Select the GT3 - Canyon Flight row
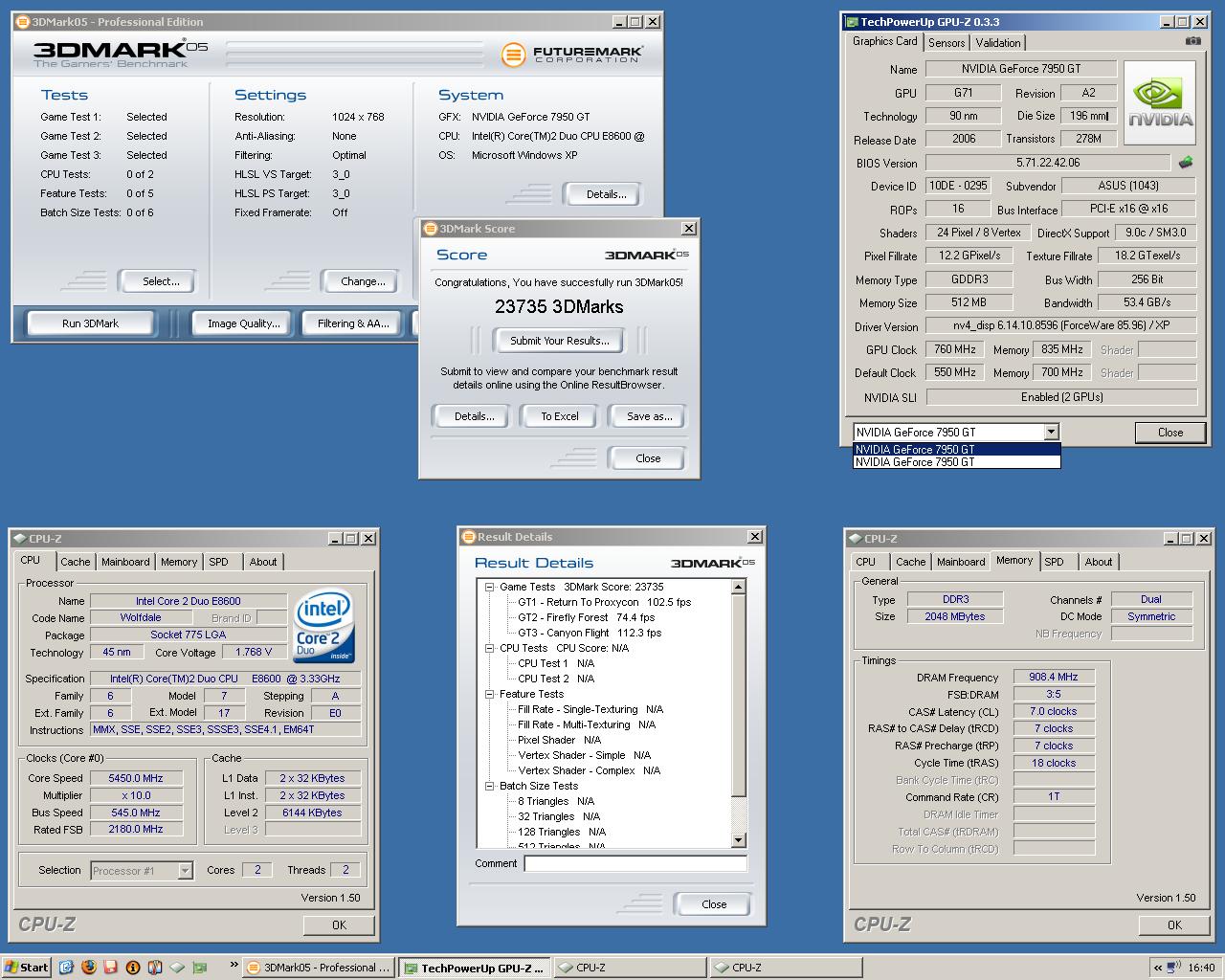This screenshot has height=980, width=1225. point(590,633)
